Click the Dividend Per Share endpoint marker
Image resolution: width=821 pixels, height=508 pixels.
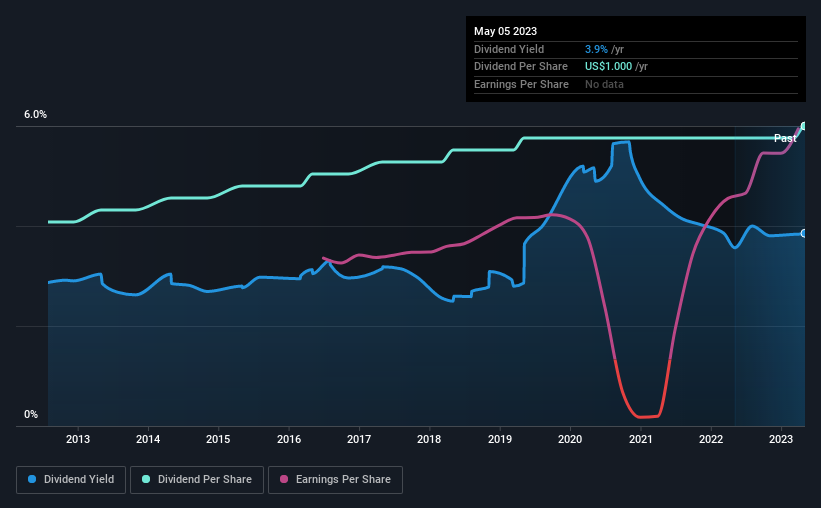click(804, 126)
